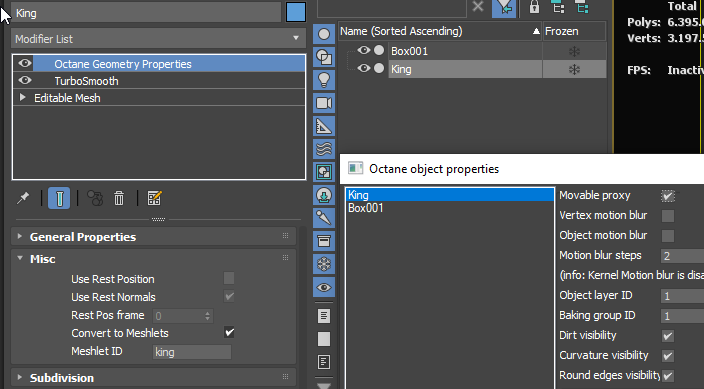Screen dimensions: 704x389
Task: Select Octane Geometry Properties modifier
Action: (x=123, y=64)
